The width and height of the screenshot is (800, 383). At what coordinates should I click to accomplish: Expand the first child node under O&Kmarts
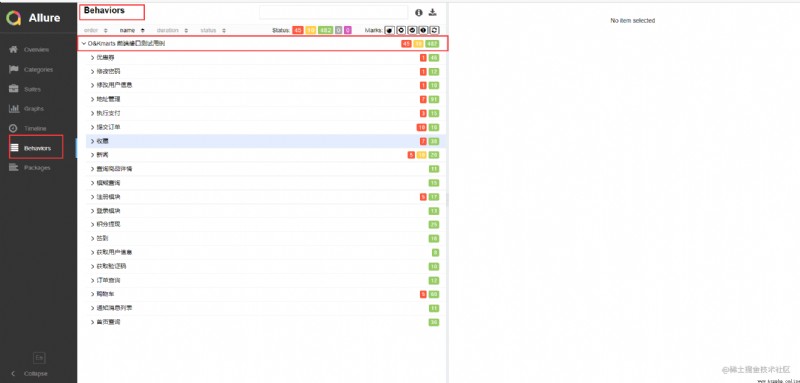tap(93, 58)
